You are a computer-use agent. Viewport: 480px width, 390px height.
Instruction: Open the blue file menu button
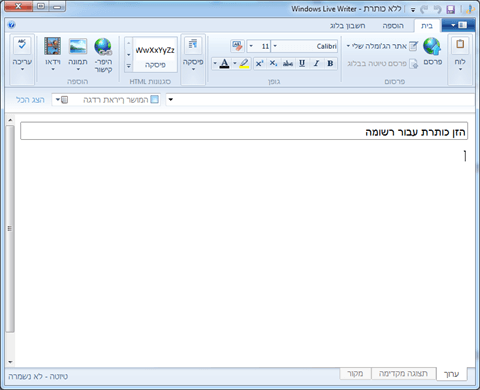[459, 25]
